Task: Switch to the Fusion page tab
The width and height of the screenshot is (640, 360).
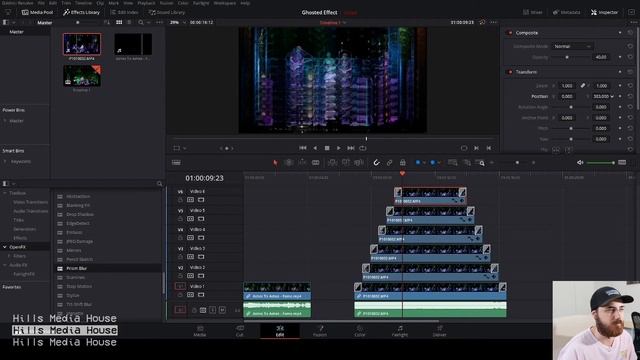Action: click(x=320, y=331)
